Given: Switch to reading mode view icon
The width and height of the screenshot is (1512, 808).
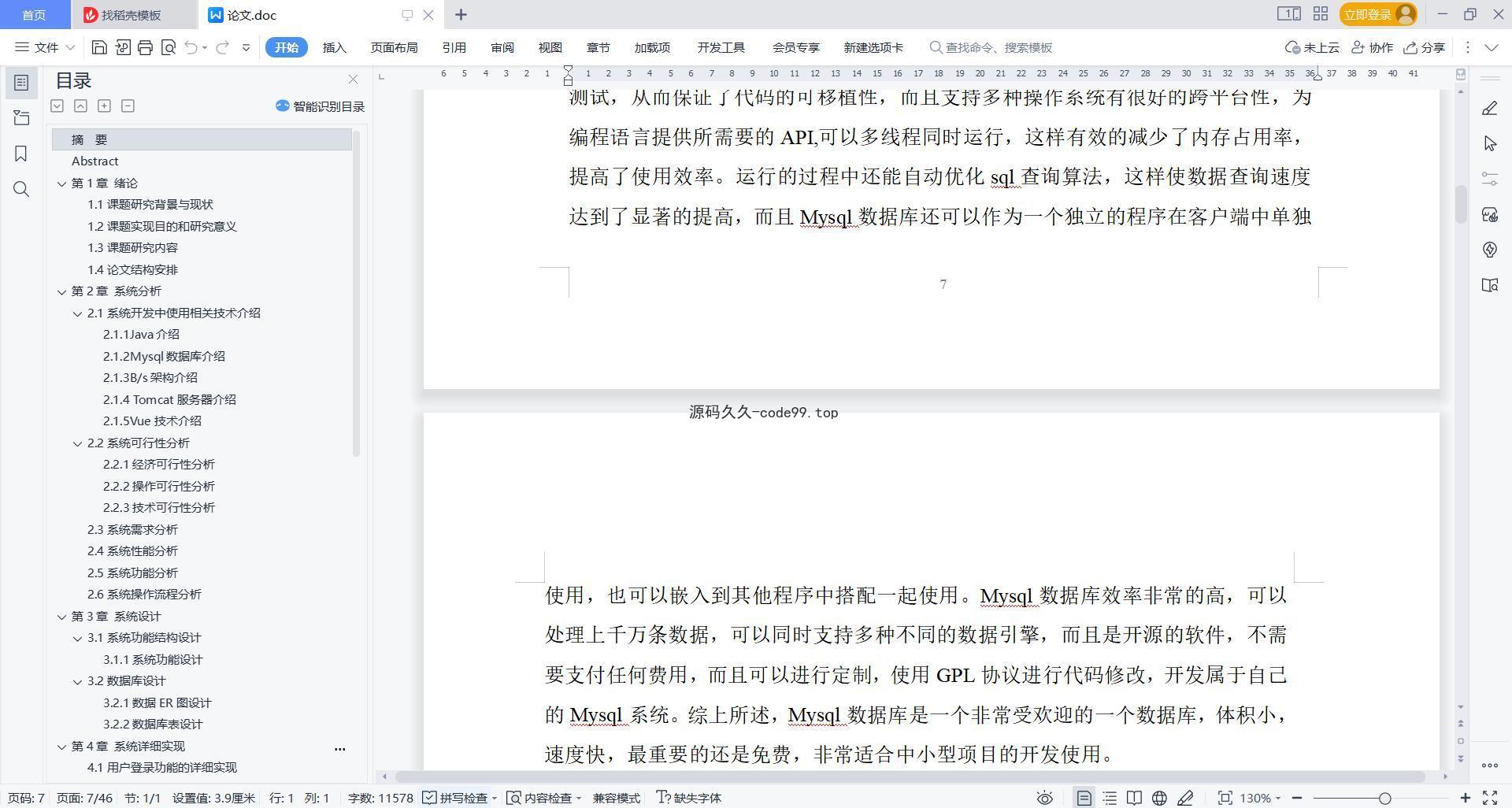Looking at the screenshot, I should [x=1134, y=798].
